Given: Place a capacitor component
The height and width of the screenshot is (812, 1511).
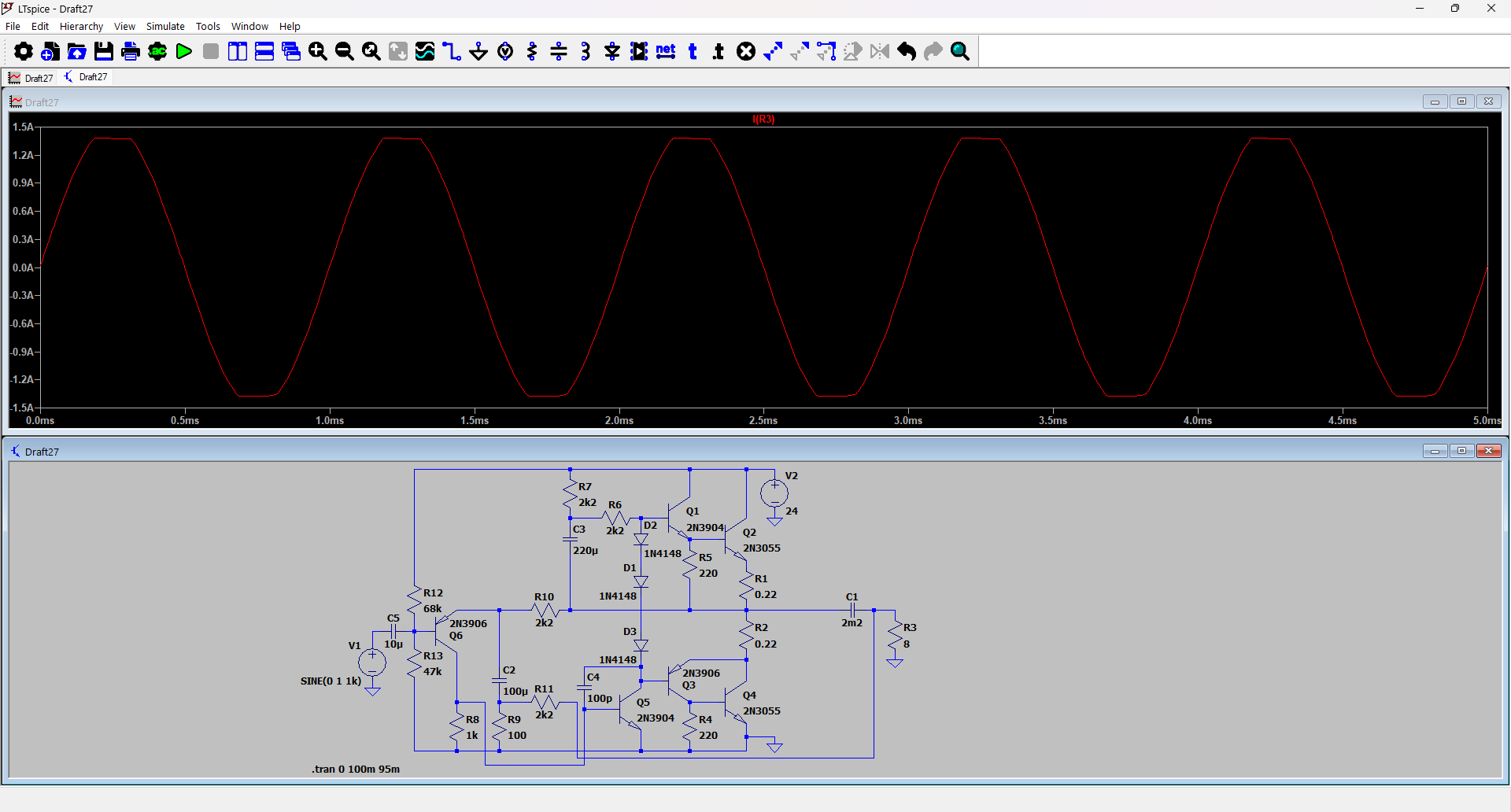Looking at the screenshot, I should (x=559, y=52).
